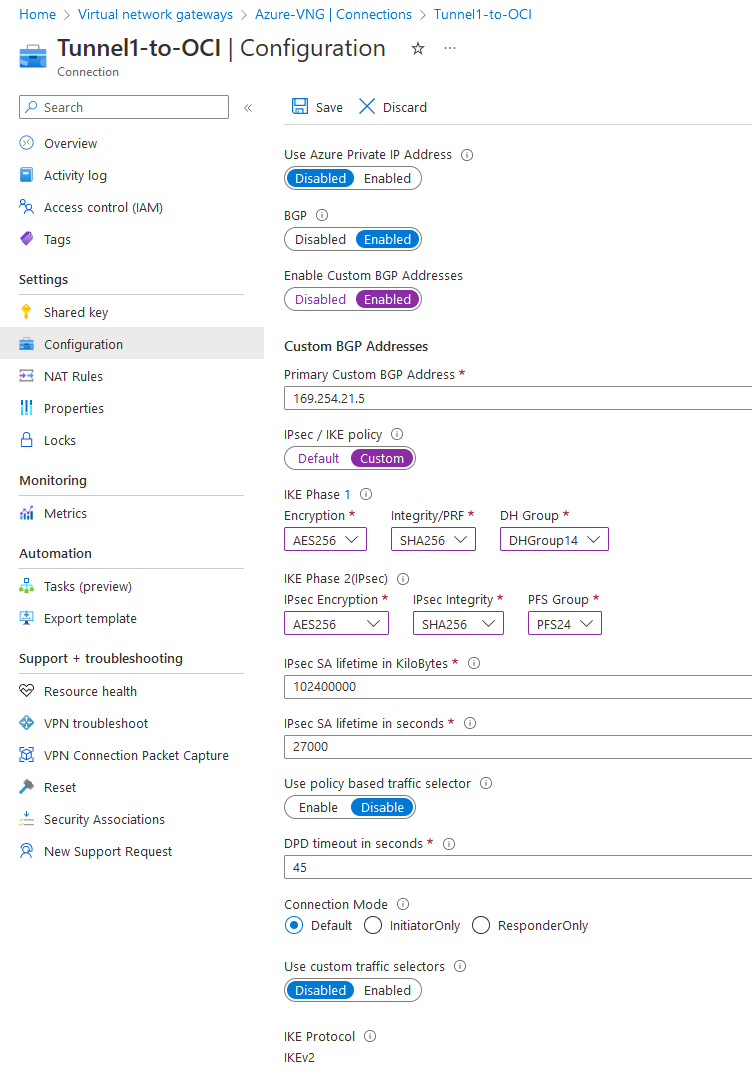The width and height of the screenshot is (752, 1072).
Task: Collapse the sidebar with the double-chevron icon
Action: pyautogui.click(x=248, y=108)
